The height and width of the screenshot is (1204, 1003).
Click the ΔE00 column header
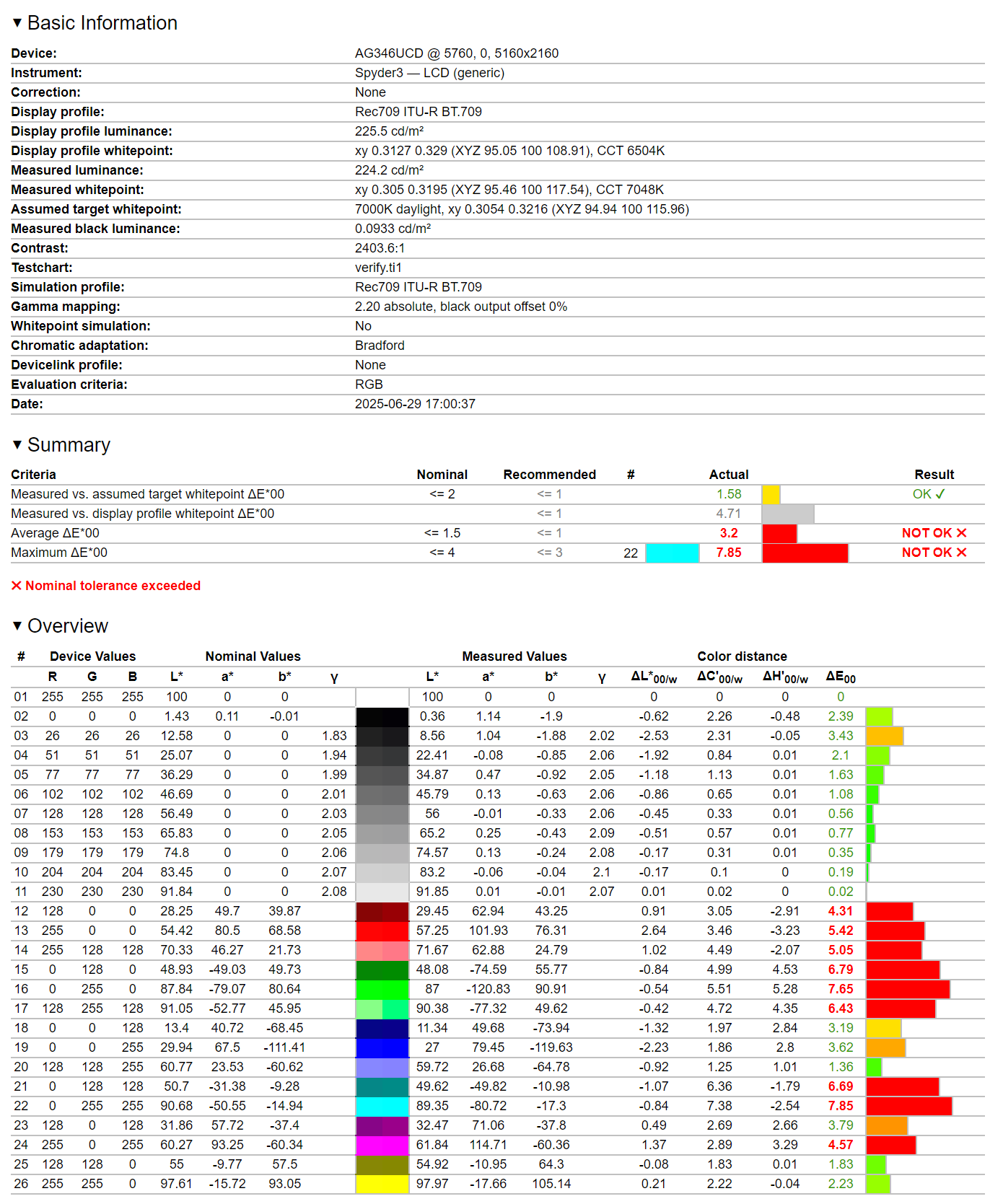841,677
